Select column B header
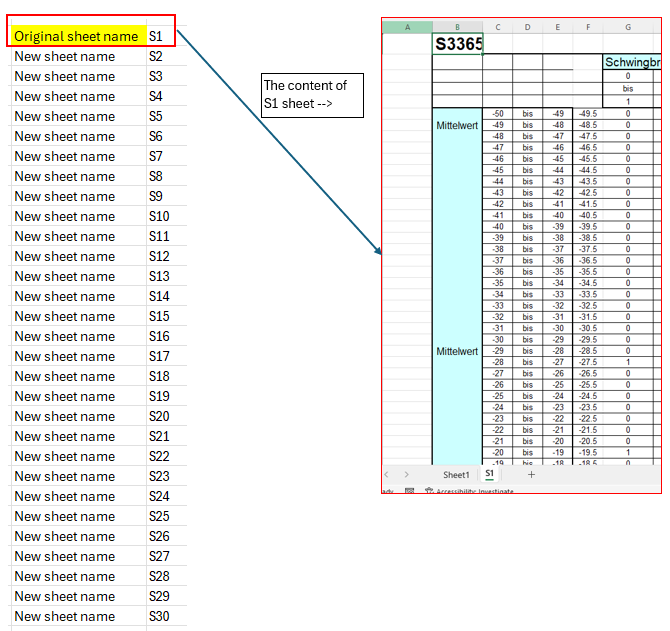The height and width of the screenshot is (631, 670). point(457,27)
